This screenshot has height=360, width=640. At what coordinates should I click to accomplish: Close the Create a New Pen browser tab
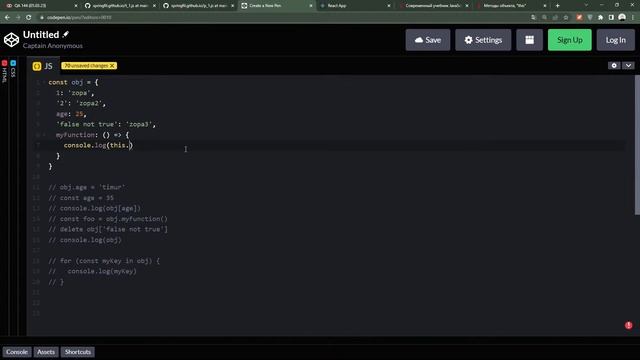311,6
